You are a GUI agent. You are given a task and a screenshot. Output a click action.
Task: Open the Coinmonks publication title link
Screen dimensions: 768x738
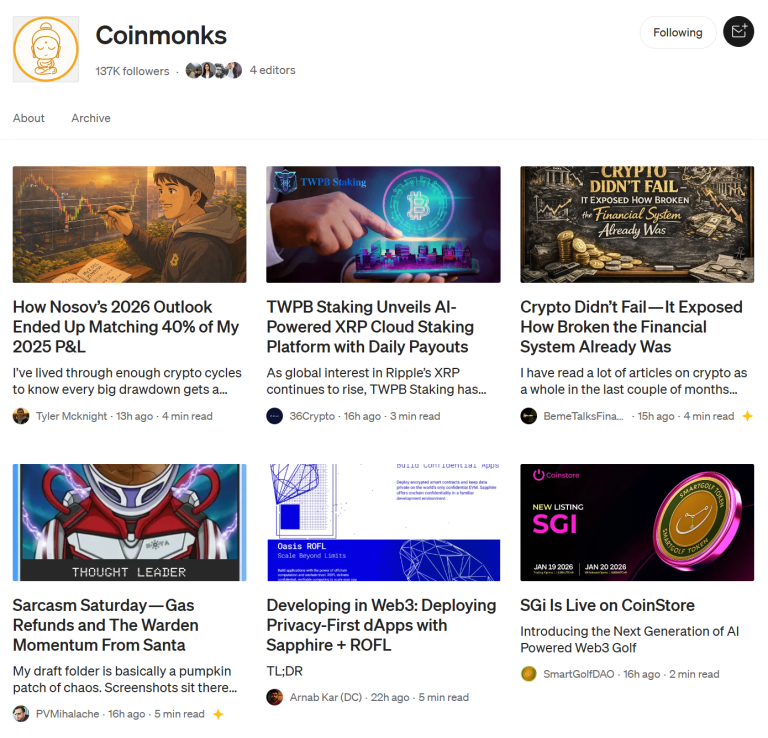pos(161,35)
